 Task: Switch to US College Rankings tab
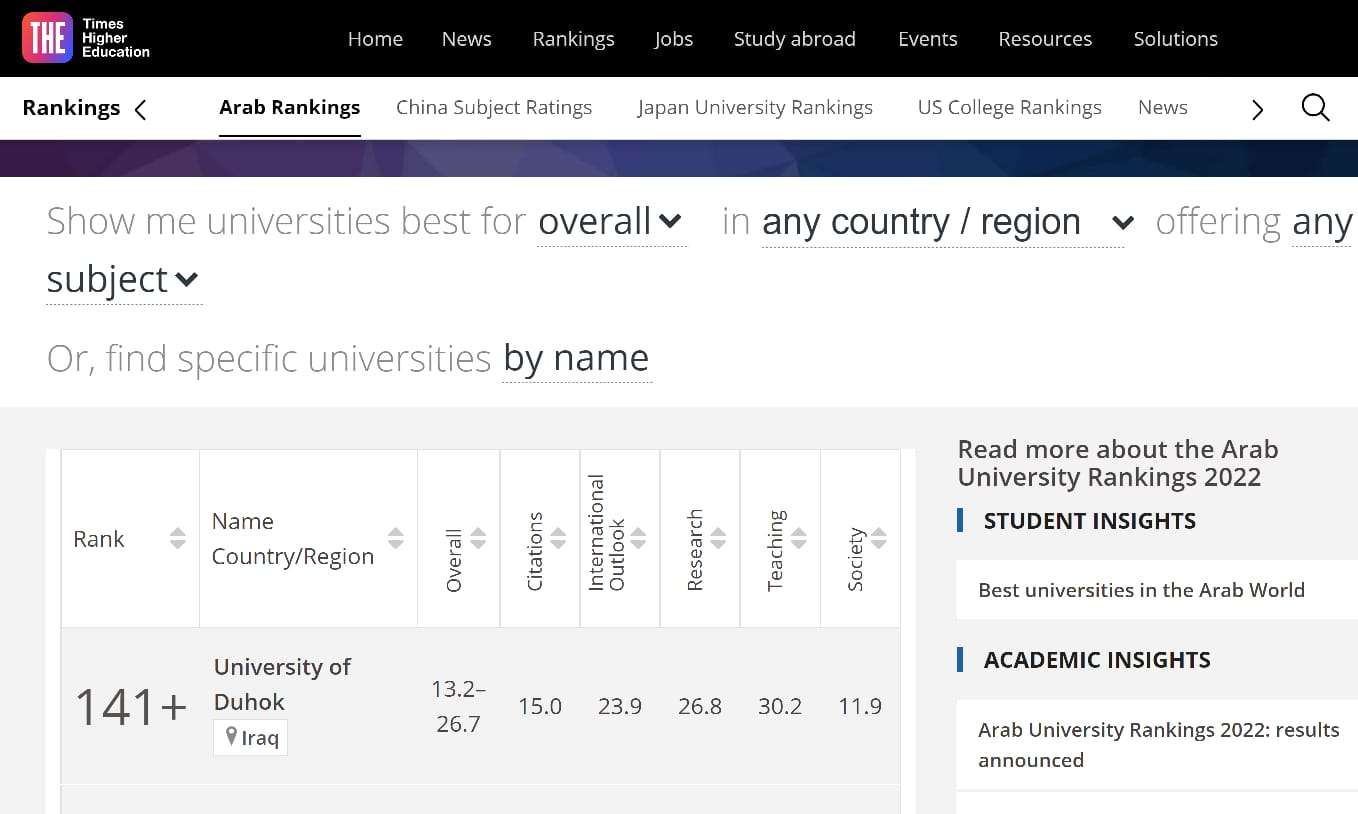[x=1010, y=107]
